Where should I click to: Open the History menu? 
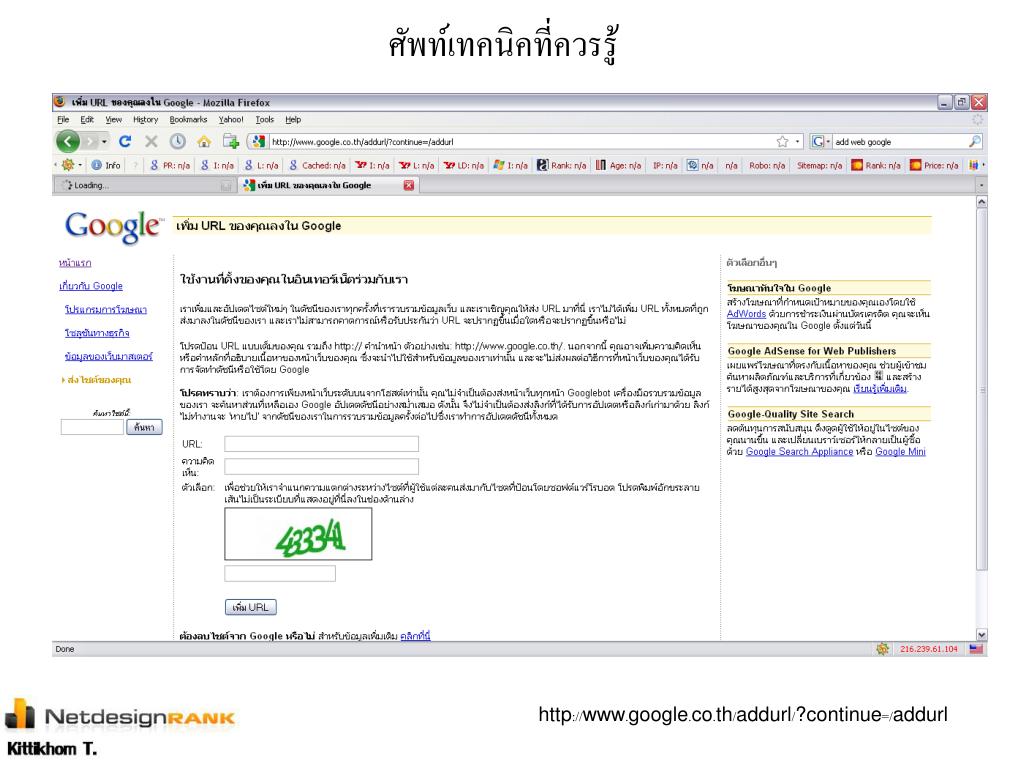[x=146, y=120]
